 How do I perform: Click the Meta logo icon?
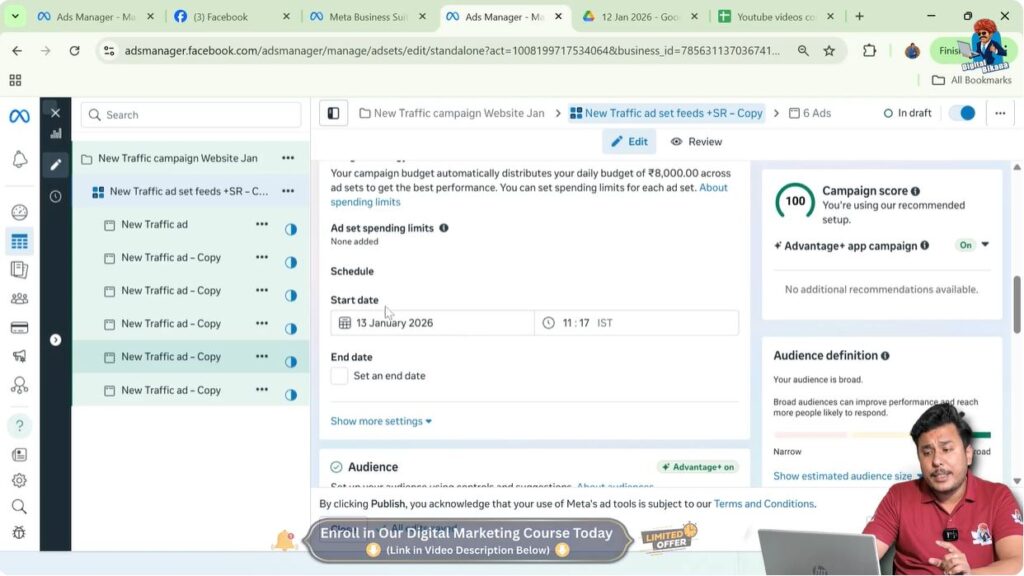coord(19,116)
